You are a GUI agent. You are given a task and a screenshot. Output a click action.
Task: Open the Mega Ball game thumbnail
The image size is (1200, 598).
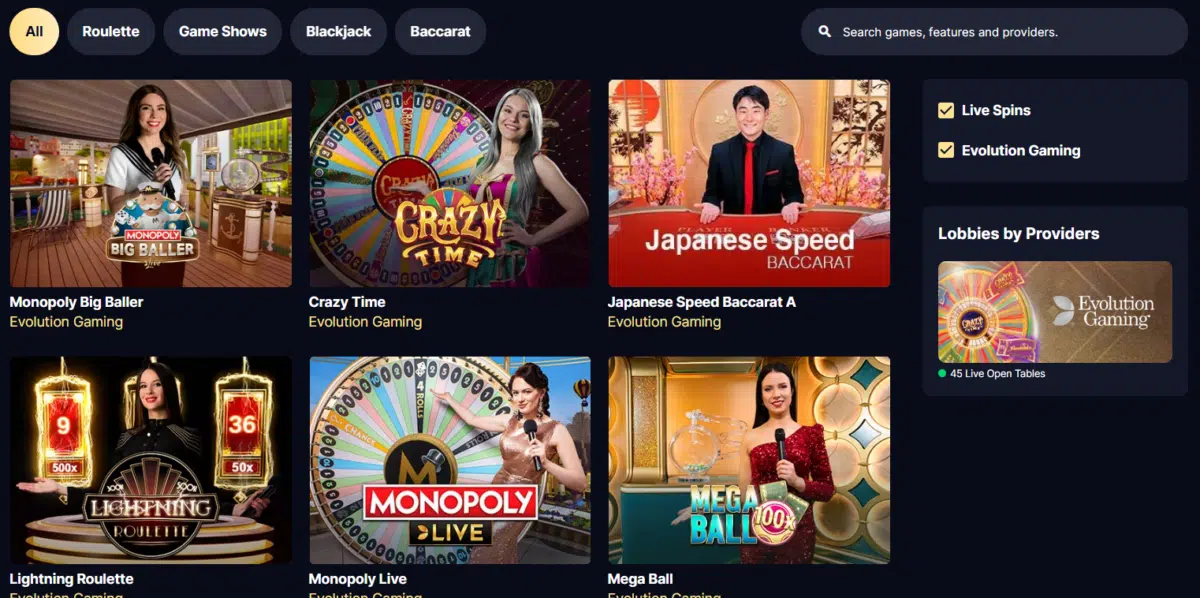749,460
